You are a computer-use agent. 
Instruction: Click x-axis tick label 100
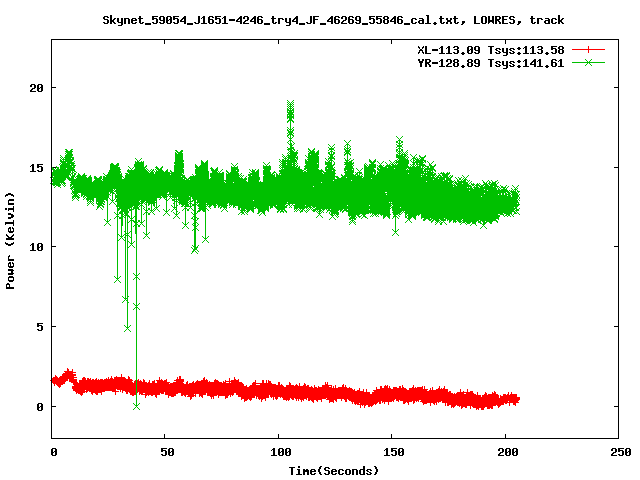point(281,452)
